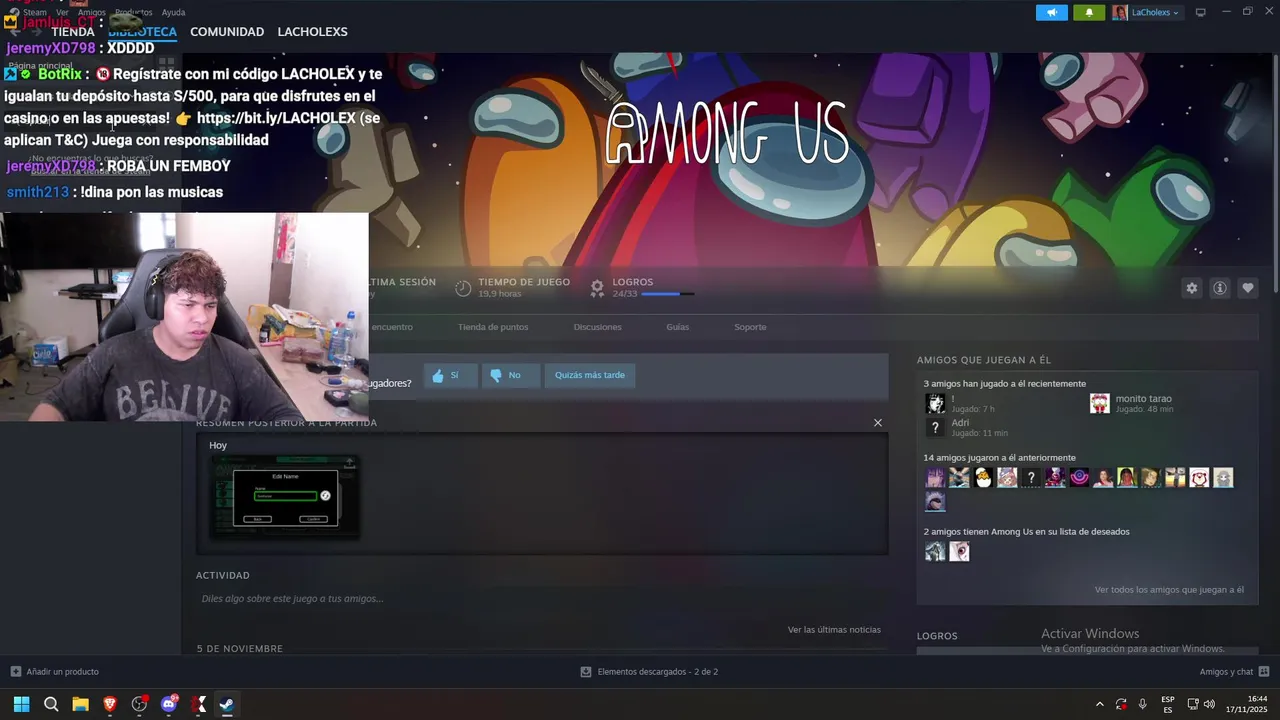Open the Windows Start button
The height and width of the screenshot is (720, 1280).
tap(21, 704)
